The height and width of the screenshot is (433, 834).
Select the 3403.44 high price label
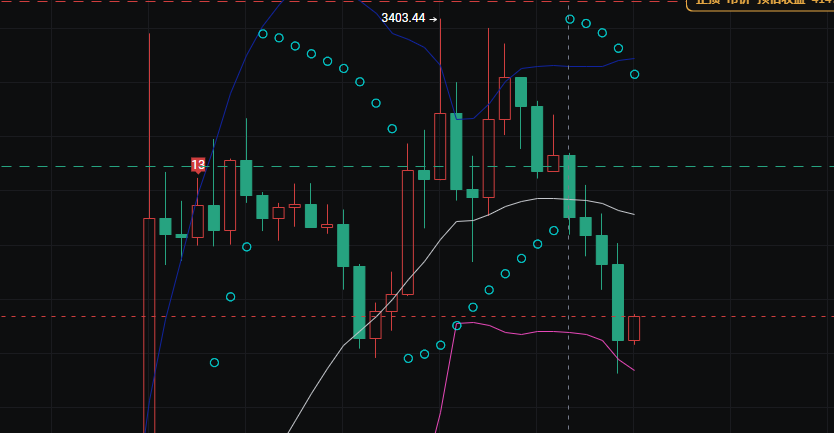tap(403, 18)
